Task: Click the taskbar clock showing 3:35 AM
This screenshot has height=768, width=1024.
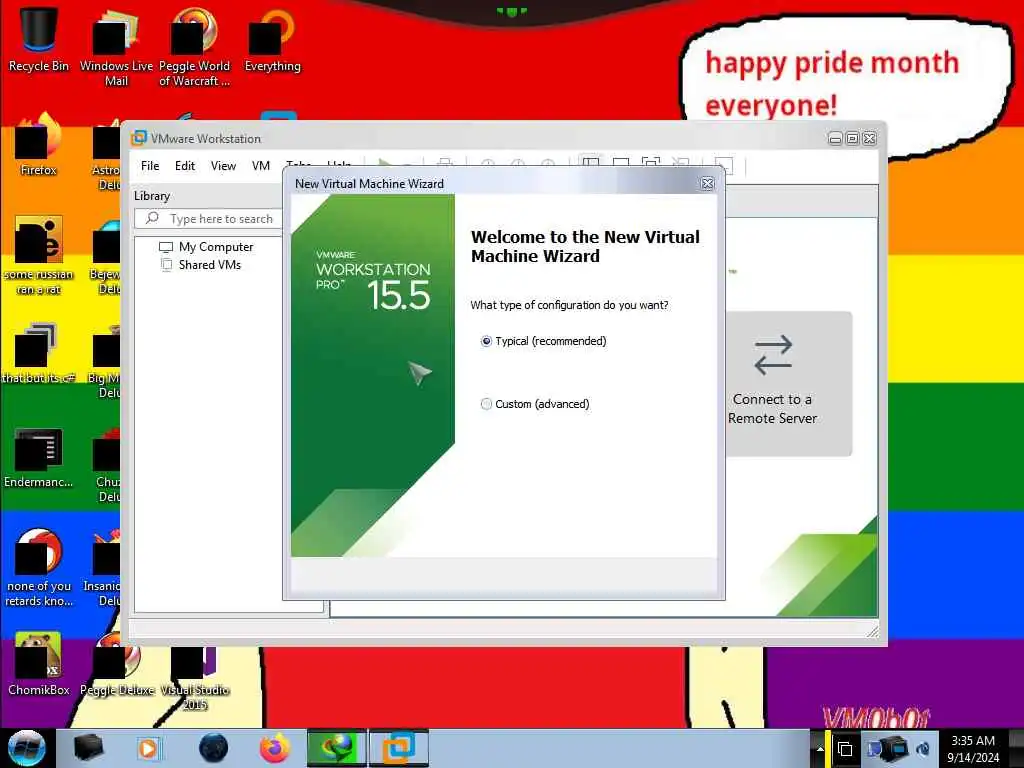Action: coord(973,749)
